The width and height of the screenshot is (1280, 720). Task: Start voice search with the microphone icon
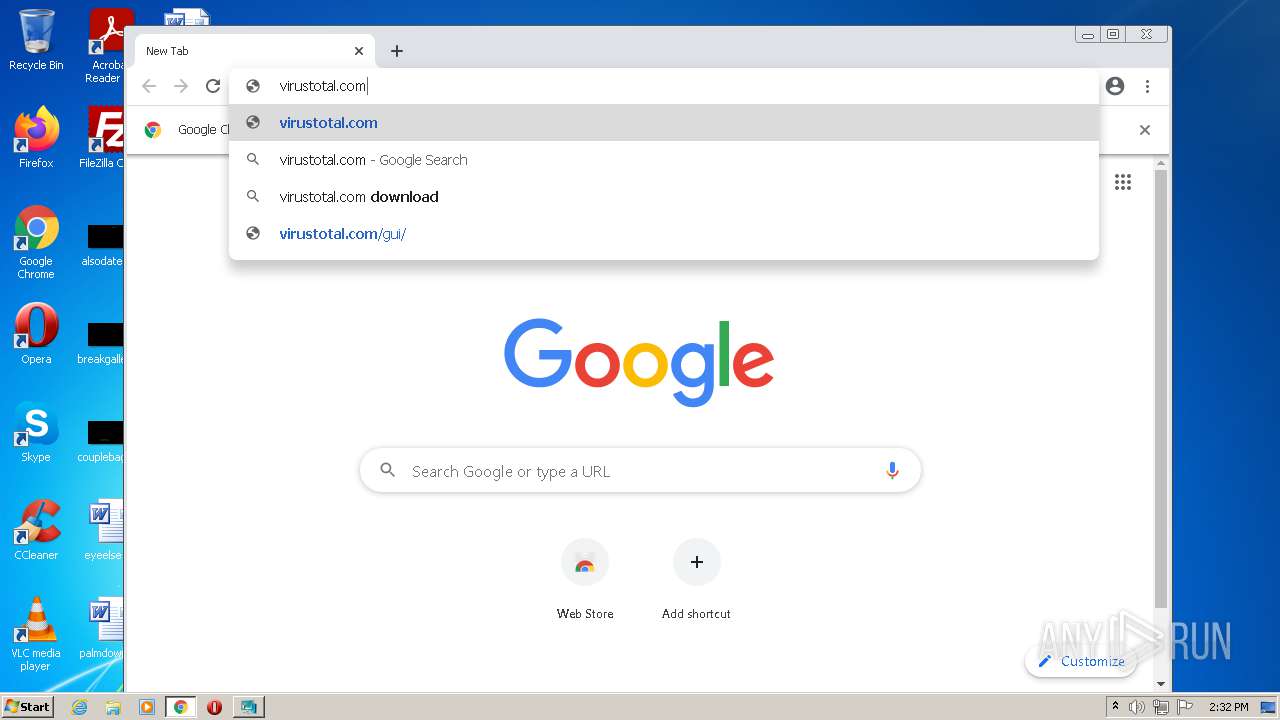click(892, 471)
